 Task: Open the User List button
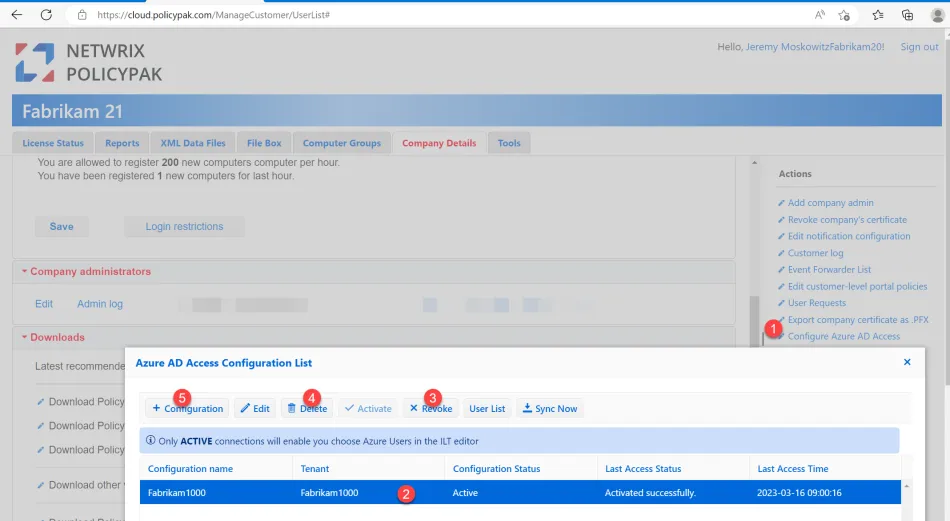coord(487,408)
